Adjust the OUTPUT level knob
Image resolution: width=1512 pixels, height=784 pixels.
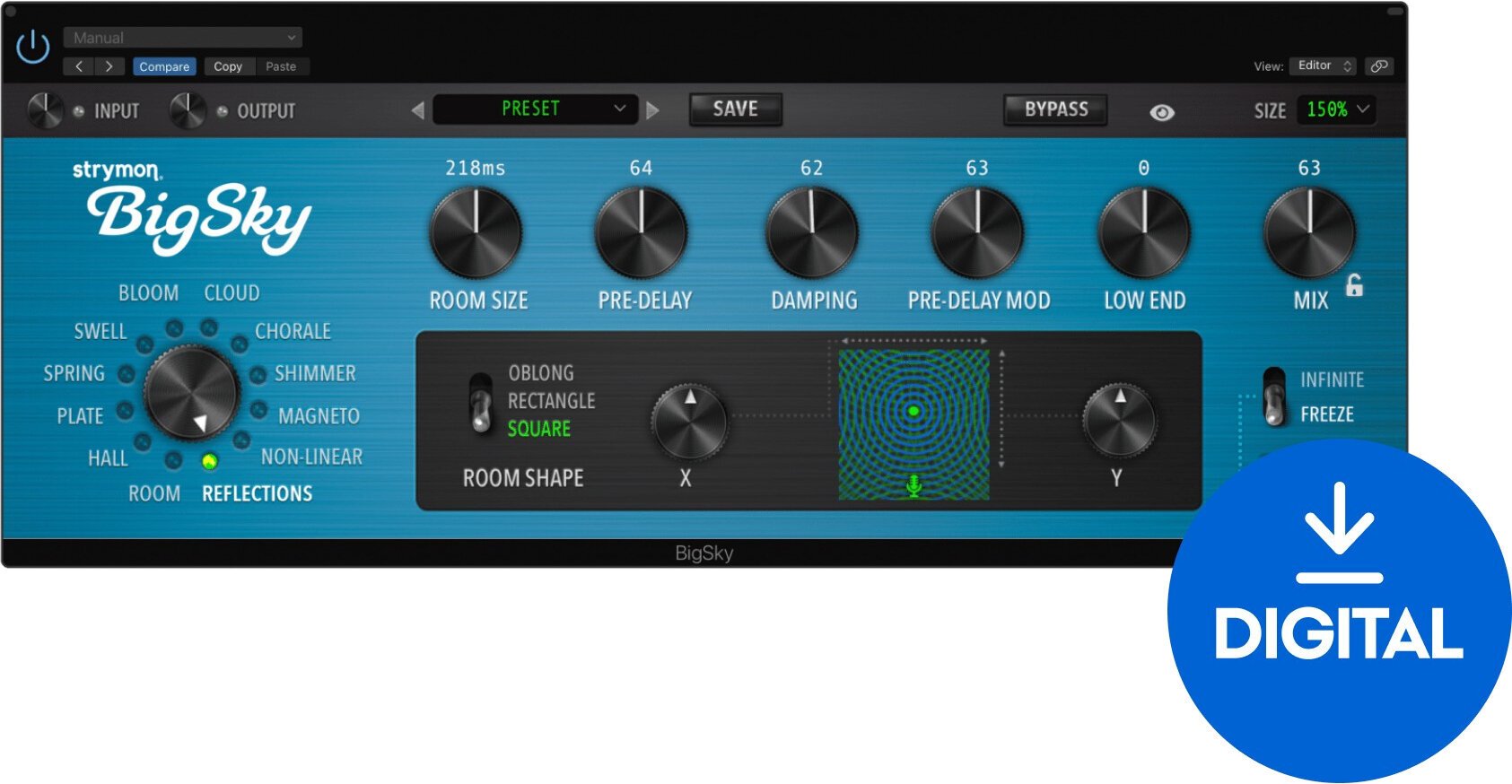pos(188,110)
